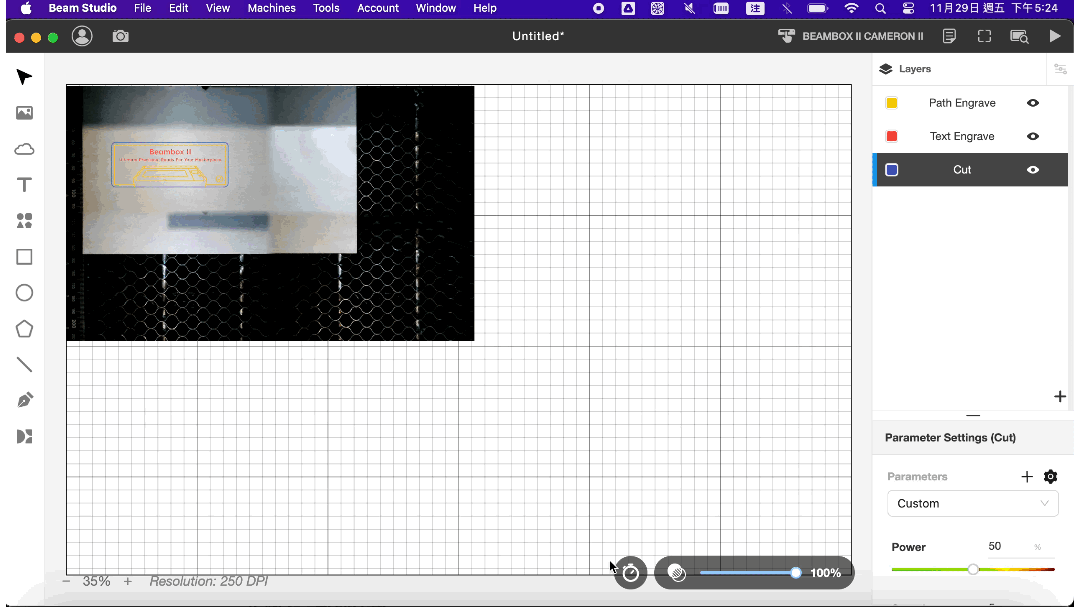Select the Text tool
The width and height of the screenshot is (1080, 608).
pyautogui.click(x=24, y=185)
